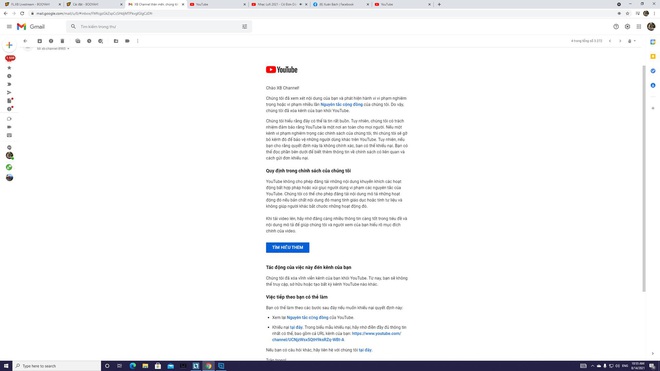Open Google Contacts side panel
This screenshot has width=660, height=371.
pyautogui.click(x=653, y=85)
